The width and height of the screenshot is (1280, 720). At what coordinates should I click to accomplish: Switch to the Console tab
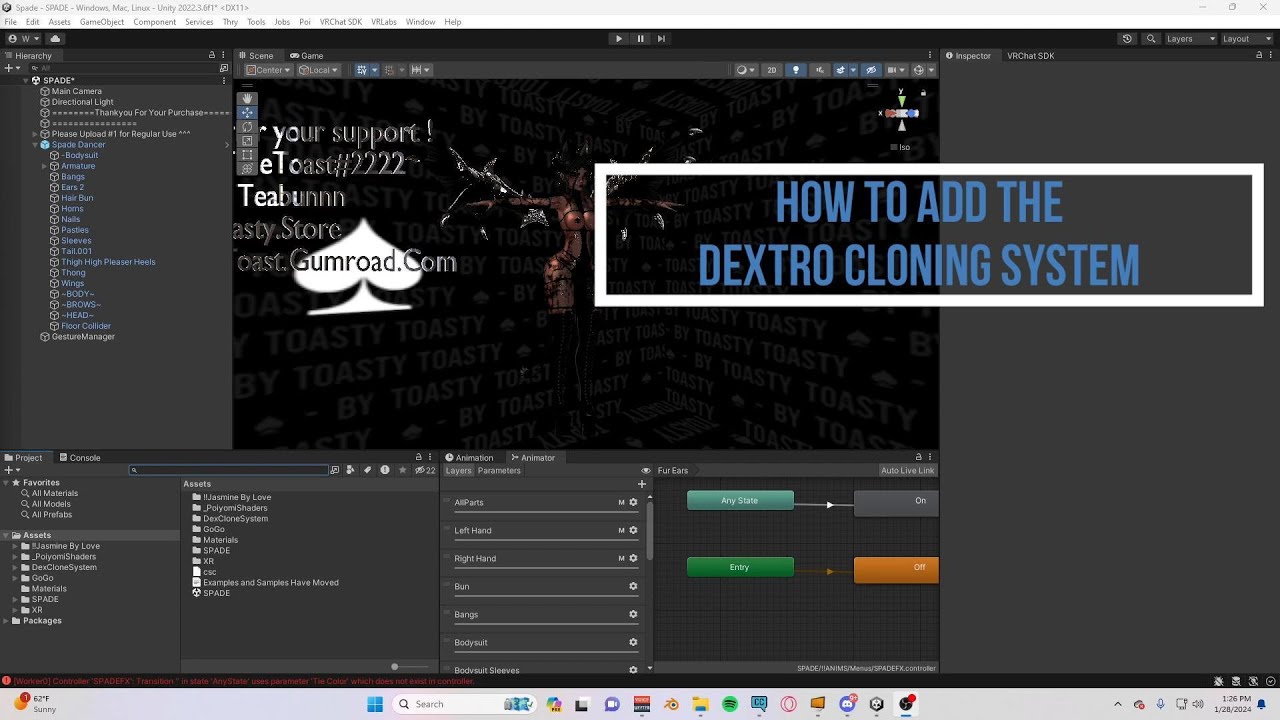tap(80, 458)
